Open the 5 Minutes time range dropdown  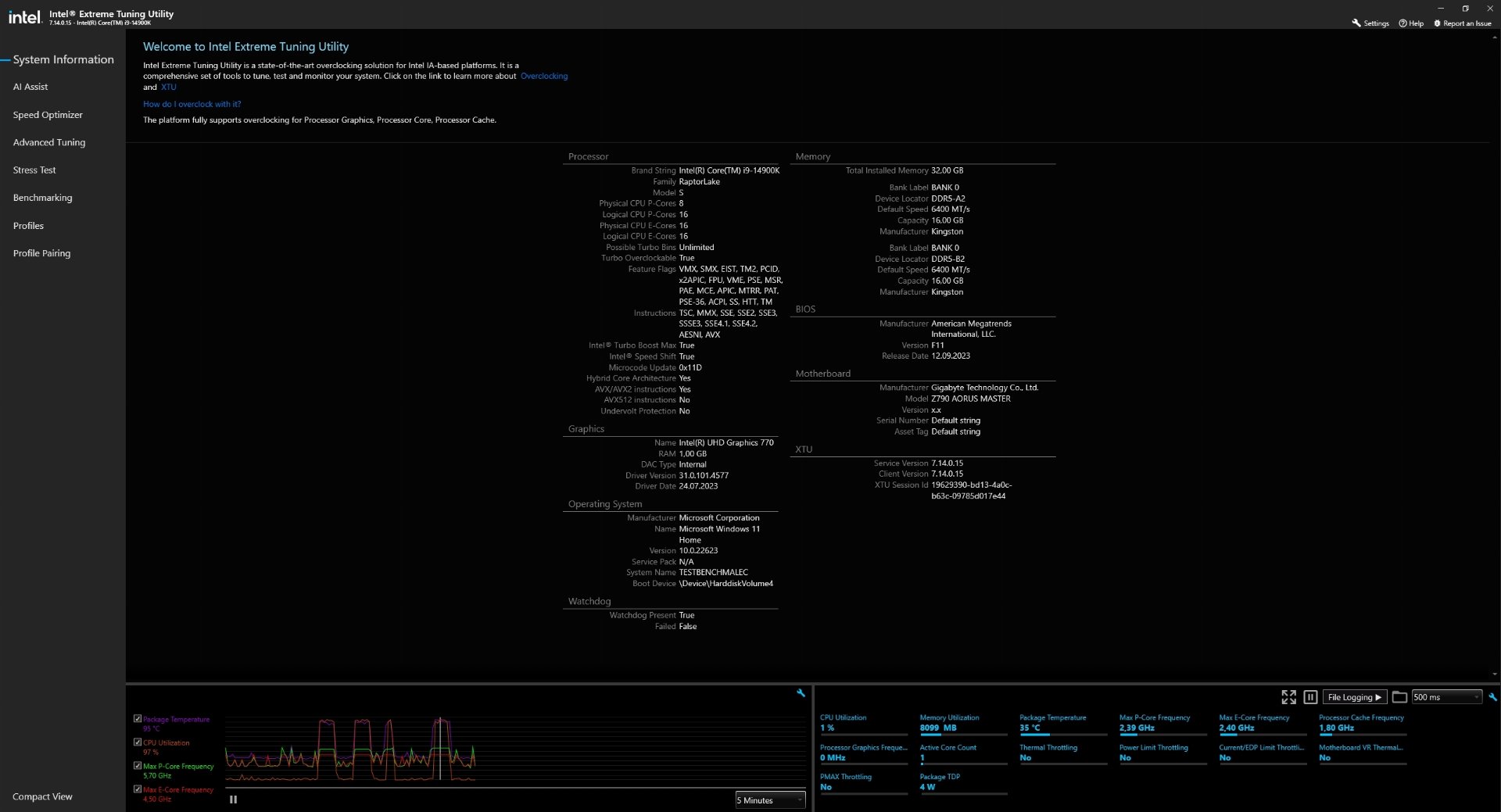[770, 800]
